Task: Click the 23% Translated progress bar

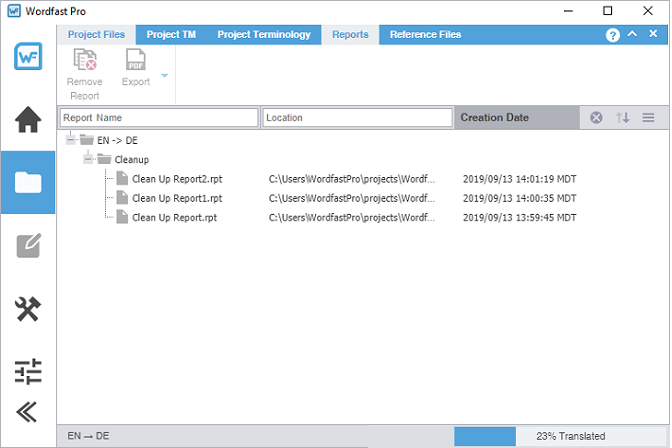Action: [561, 436]
